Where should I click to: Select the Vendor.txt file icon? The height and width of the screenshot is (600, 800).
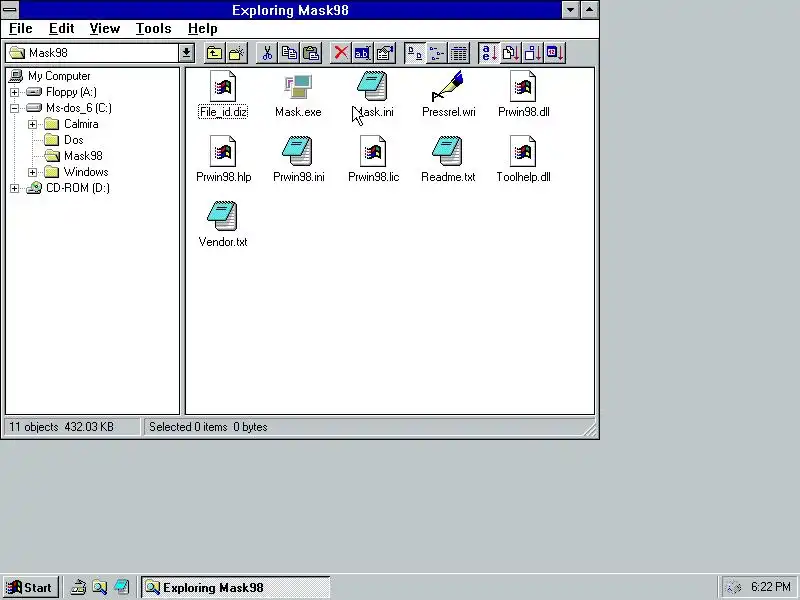tap(222, 216)
